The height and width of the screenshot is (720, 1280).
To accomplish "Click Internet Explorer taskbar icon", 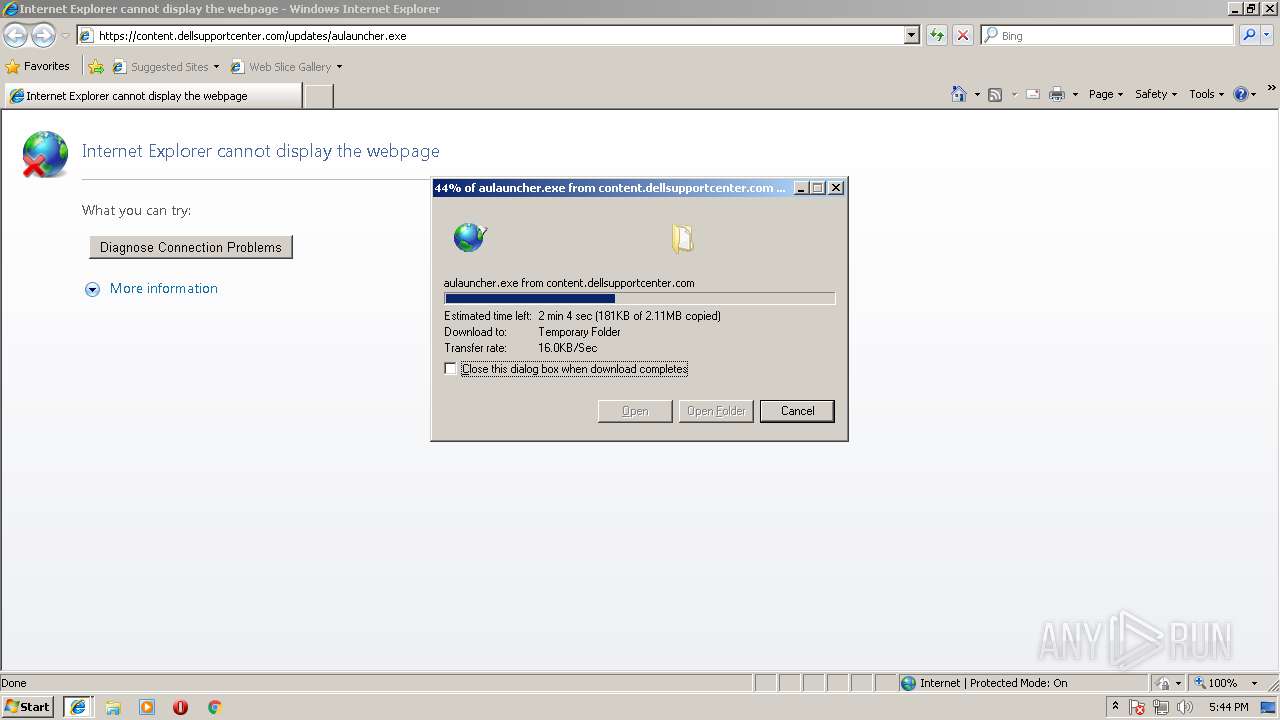I will (78, 707).
